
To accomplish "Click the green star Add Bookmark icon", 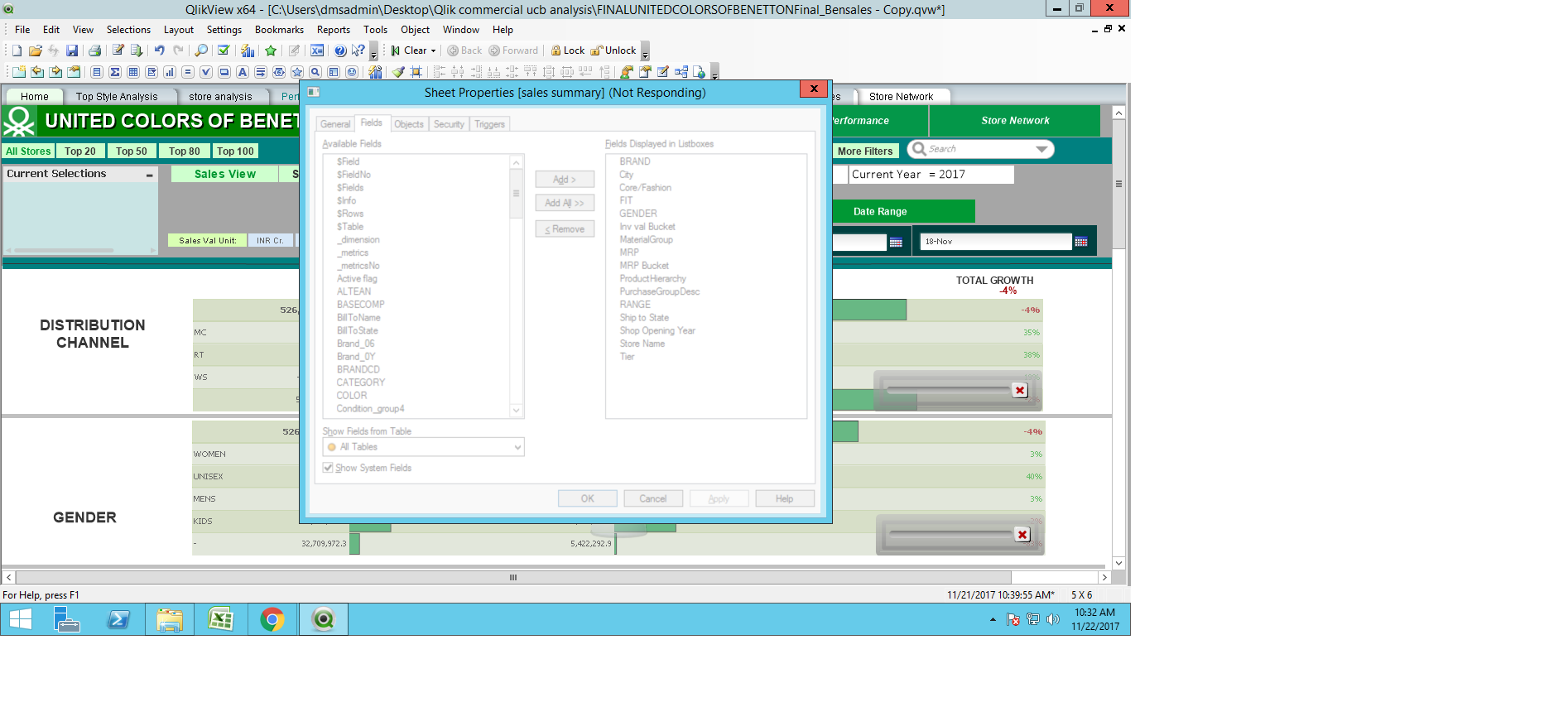I will pyautogui.click(x=271, y=50).
